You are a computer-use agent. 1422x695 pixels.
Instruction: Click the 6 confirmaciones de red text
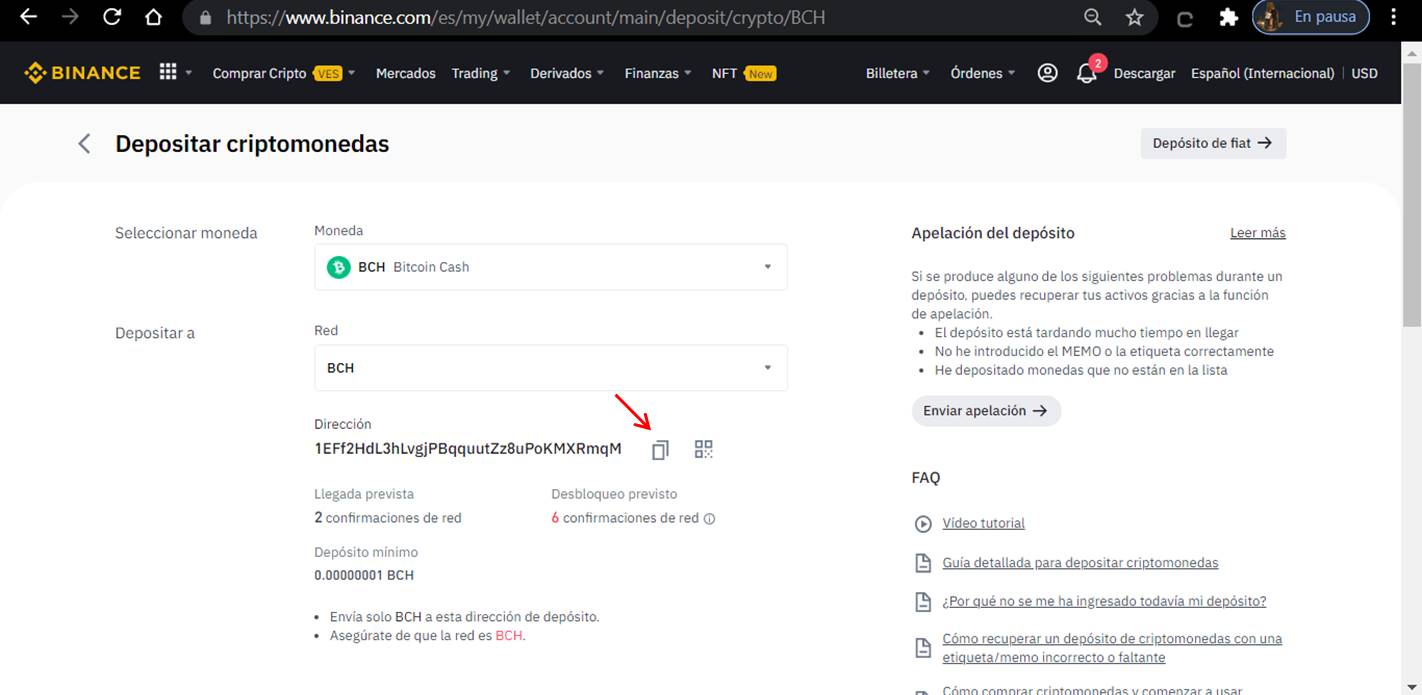pos(625,518)
